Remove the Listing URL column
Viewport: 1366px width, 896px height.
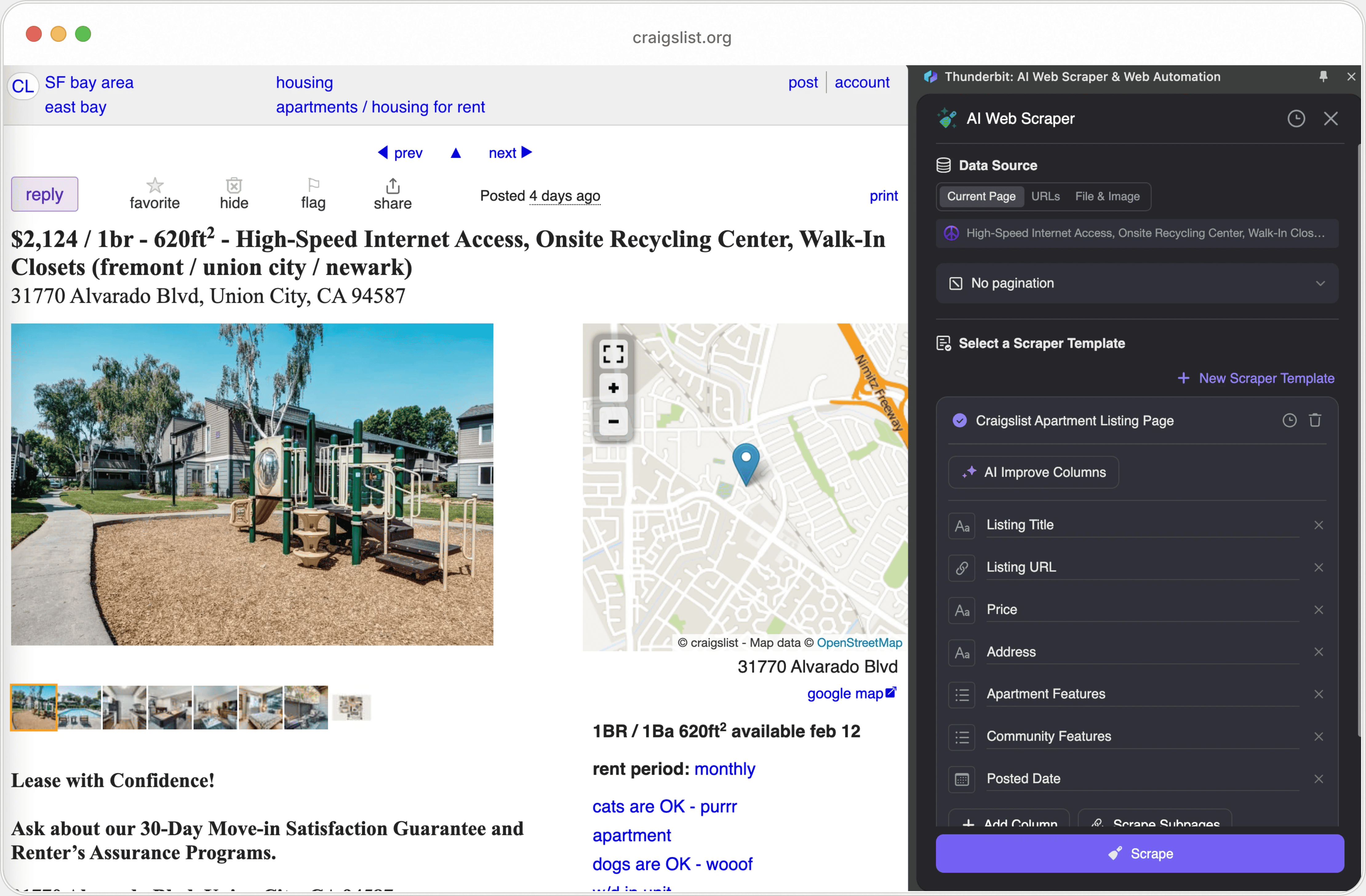tap(1318, 568)
